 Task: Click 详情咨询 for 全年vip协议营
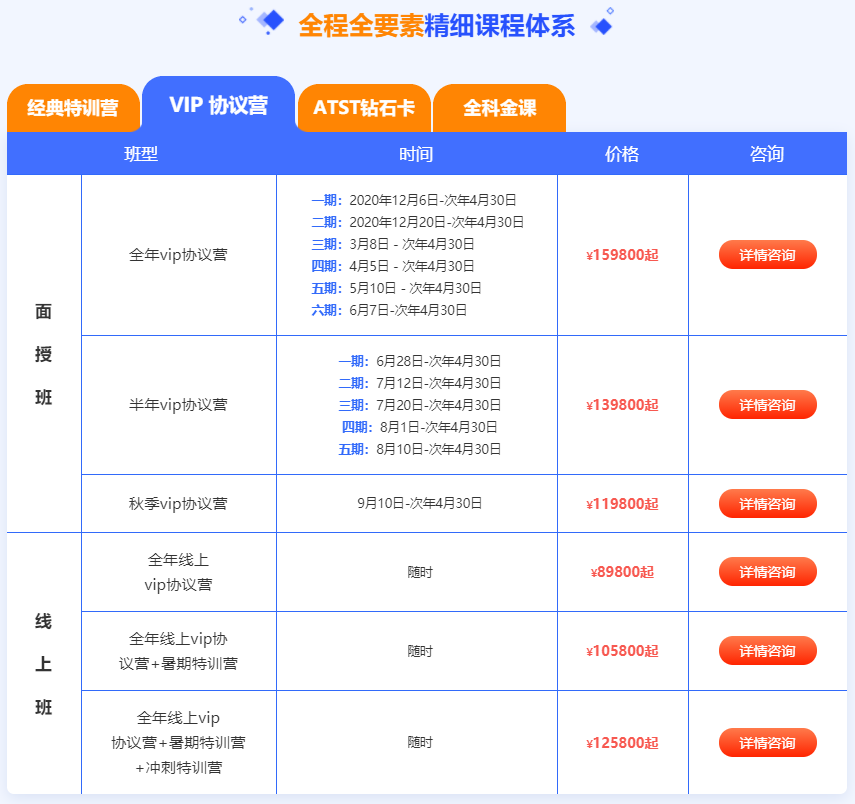click(x=767, y=255)
